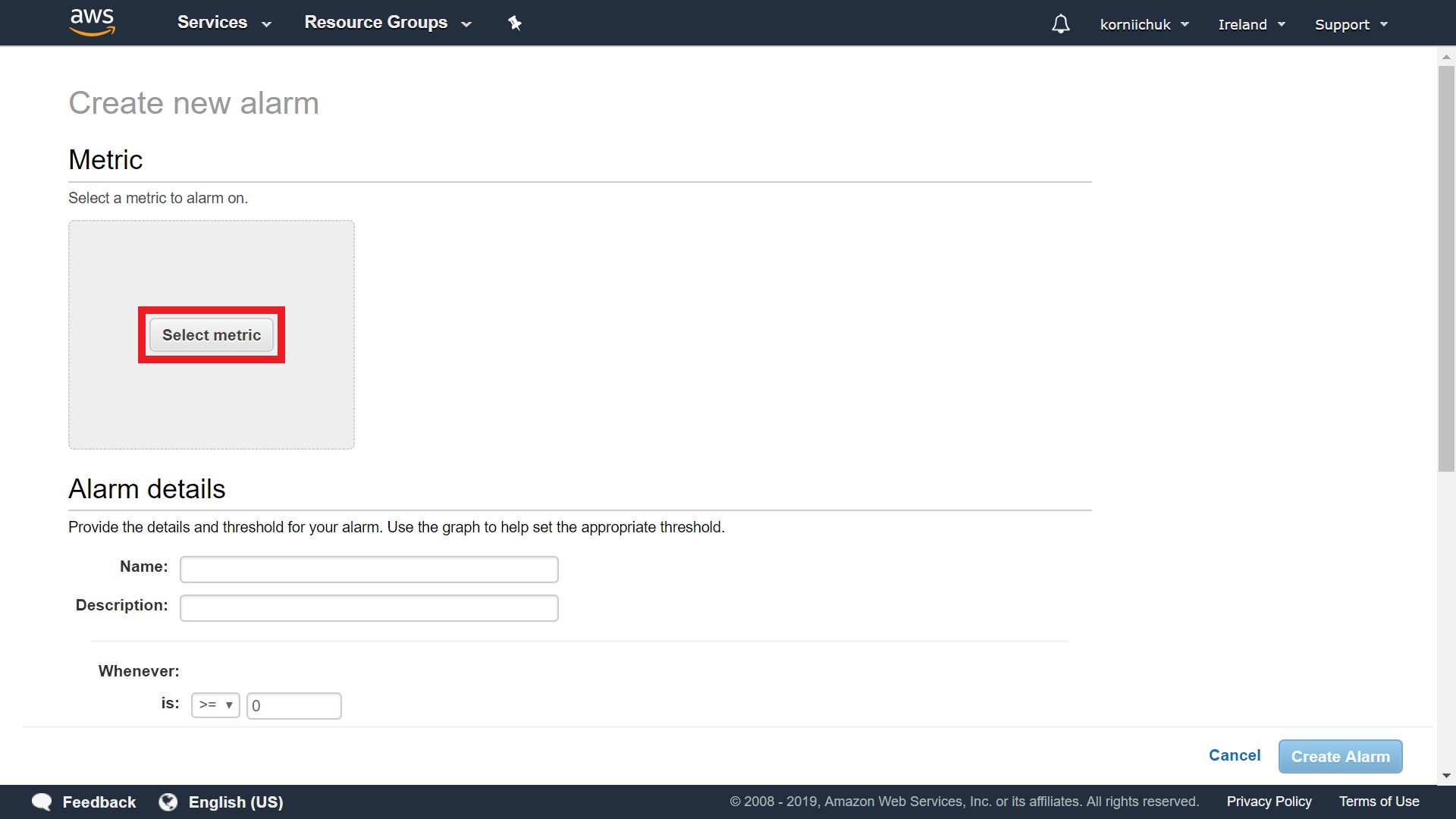Screen dimensions: 1456x819
Task: Click the scrollbar down arrow
Action: pos(1446,776)
